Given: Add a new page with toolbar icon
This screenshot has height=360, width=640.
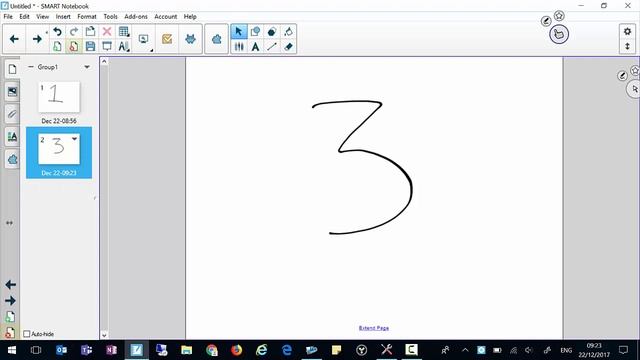Looking at the screenshot, I should tap(57, 46).
